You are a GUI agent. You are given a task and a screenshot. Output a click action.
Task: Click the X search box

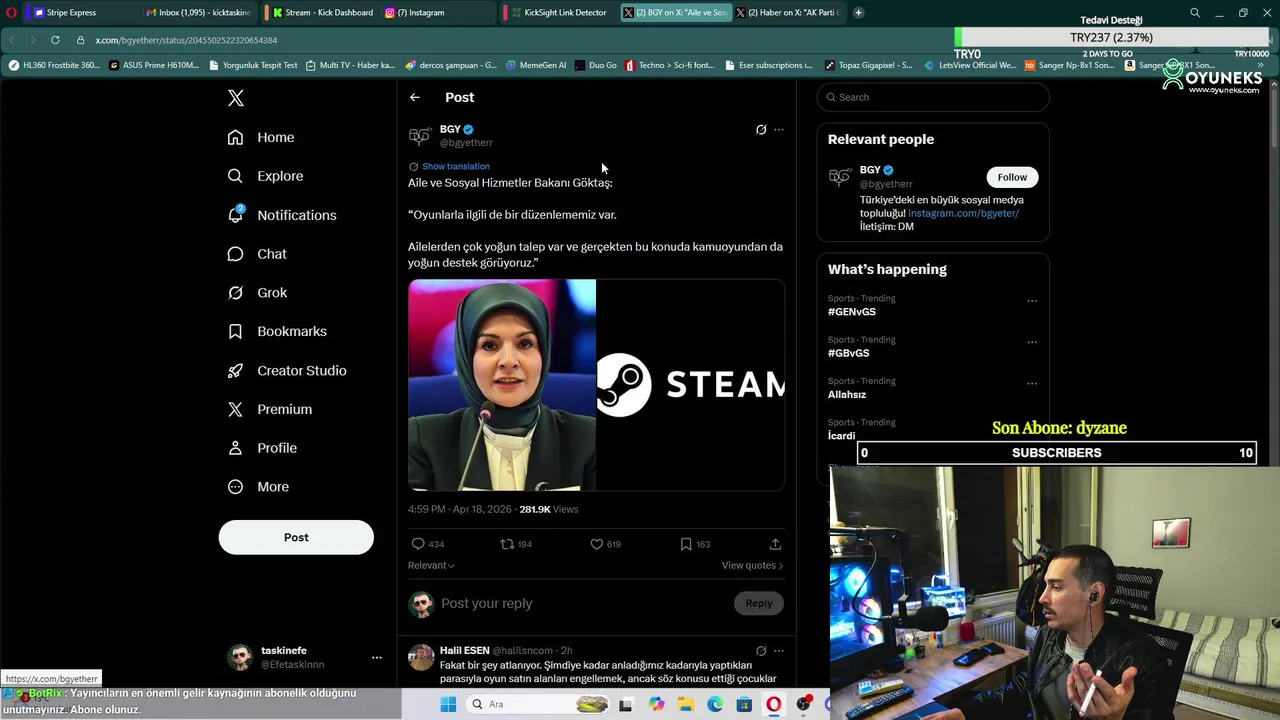point(933,97)
